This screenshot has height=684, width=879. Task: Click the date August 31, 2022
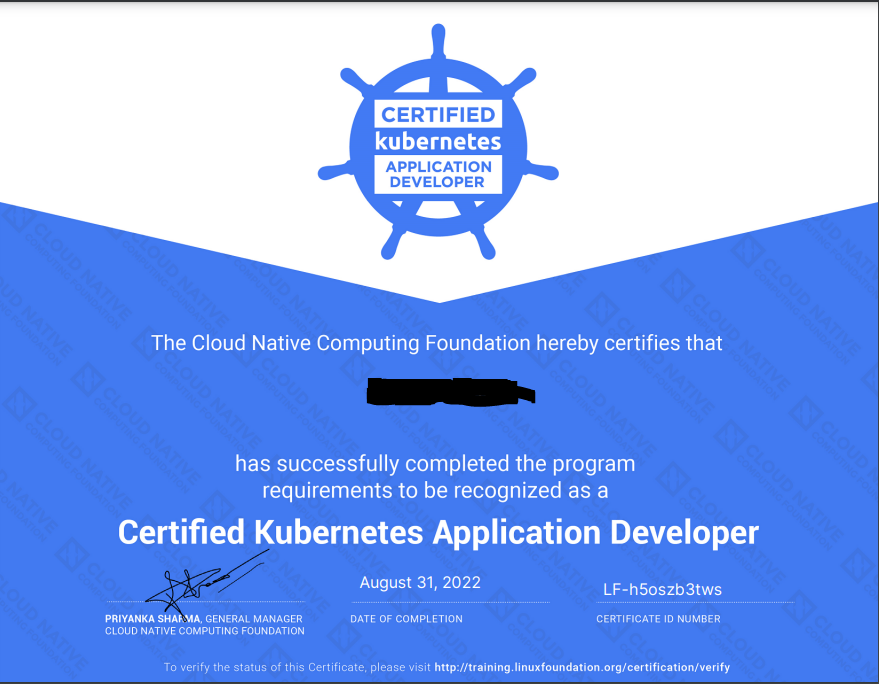point(420,583)
